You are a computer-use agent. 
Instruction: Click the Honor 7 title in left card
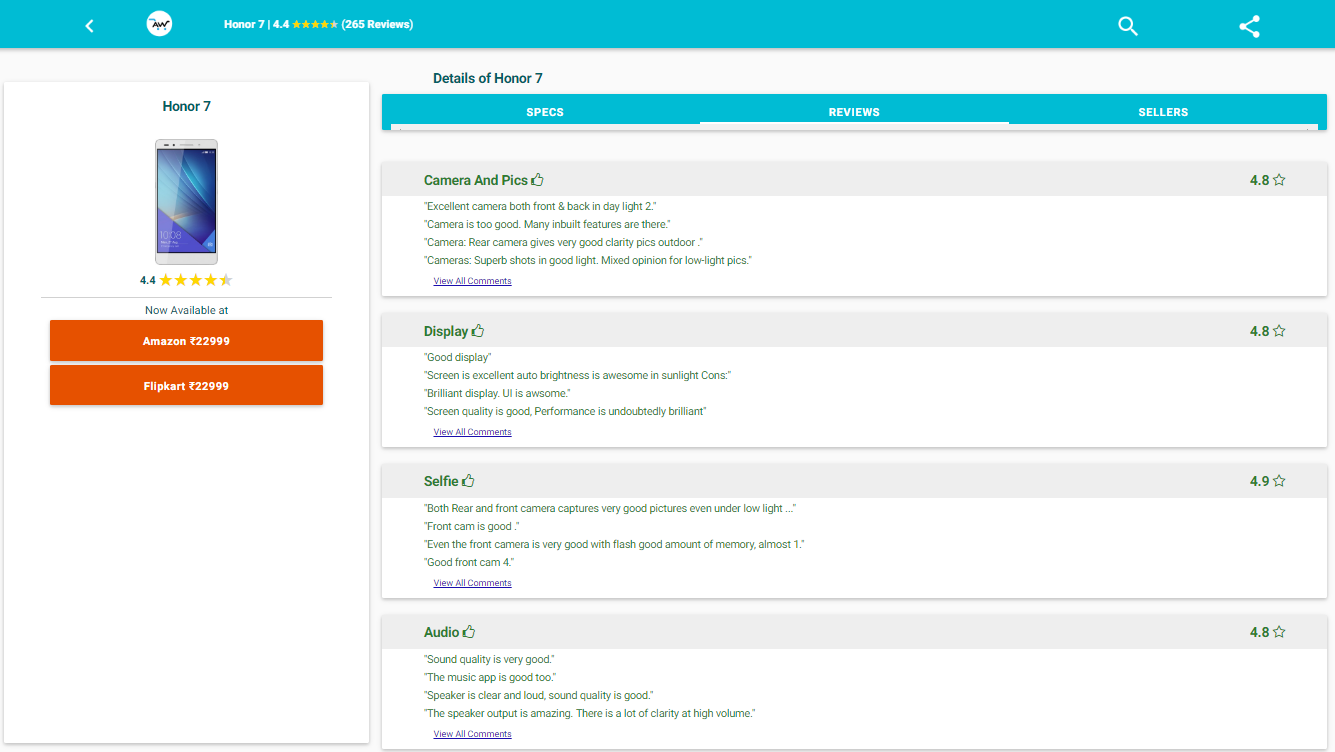186,106
